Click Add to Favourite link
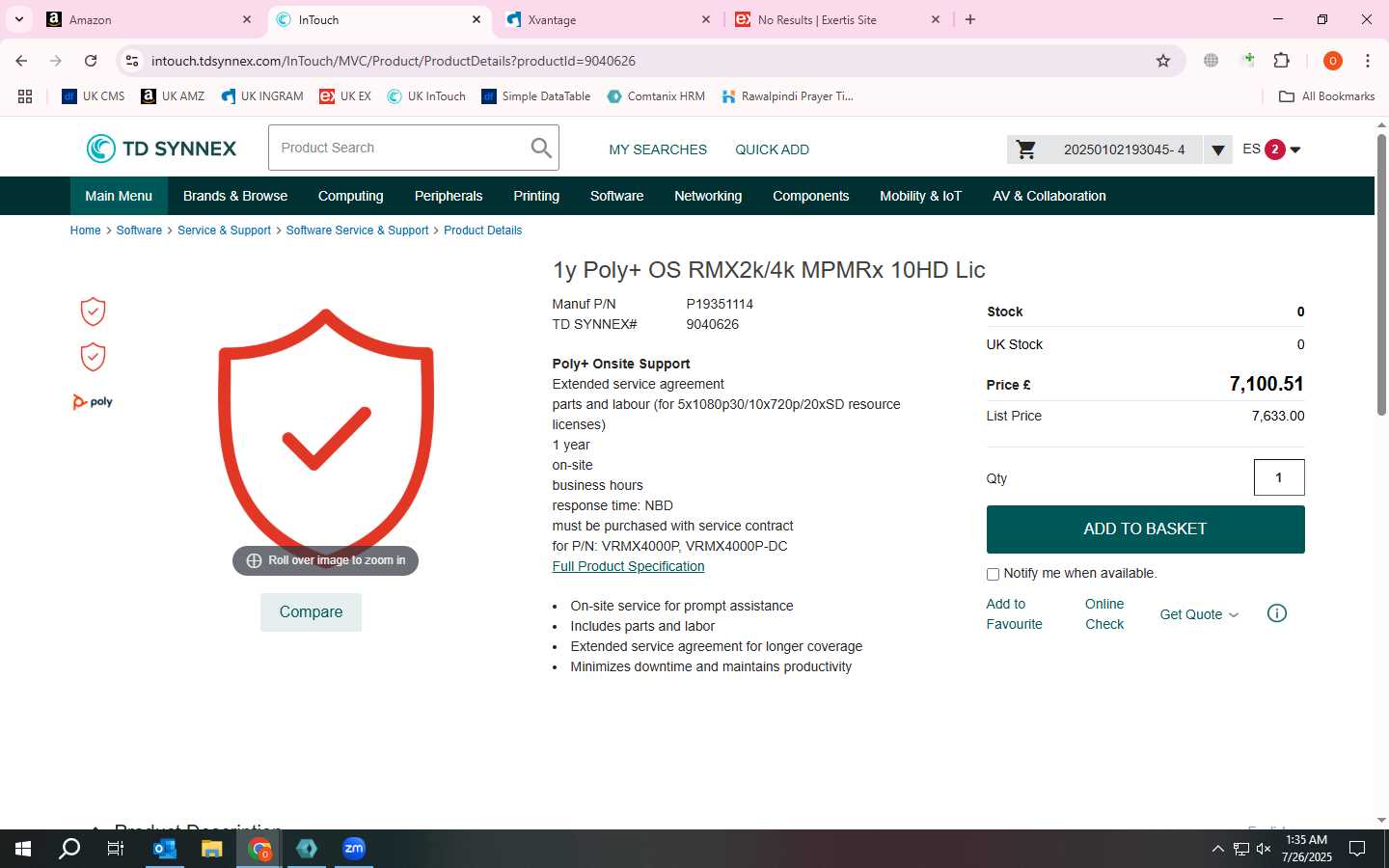1389x868 pixels. pos(1014,614)
